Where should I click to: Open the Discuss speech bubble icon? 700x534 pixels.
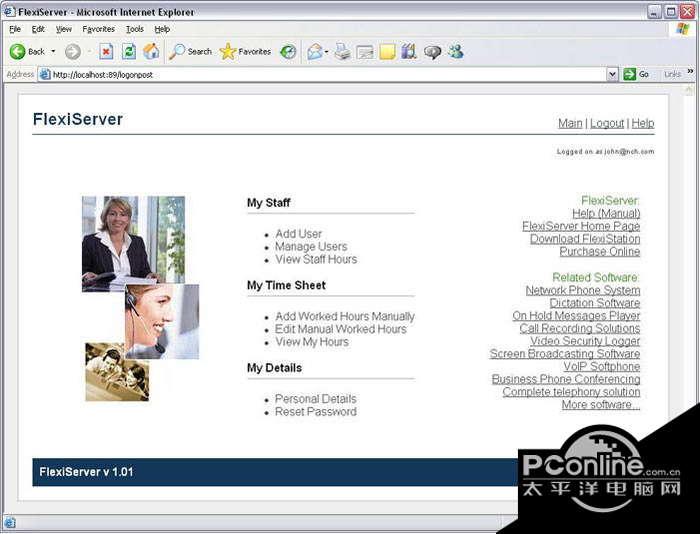pyautogui.click(x=432, y=52)
